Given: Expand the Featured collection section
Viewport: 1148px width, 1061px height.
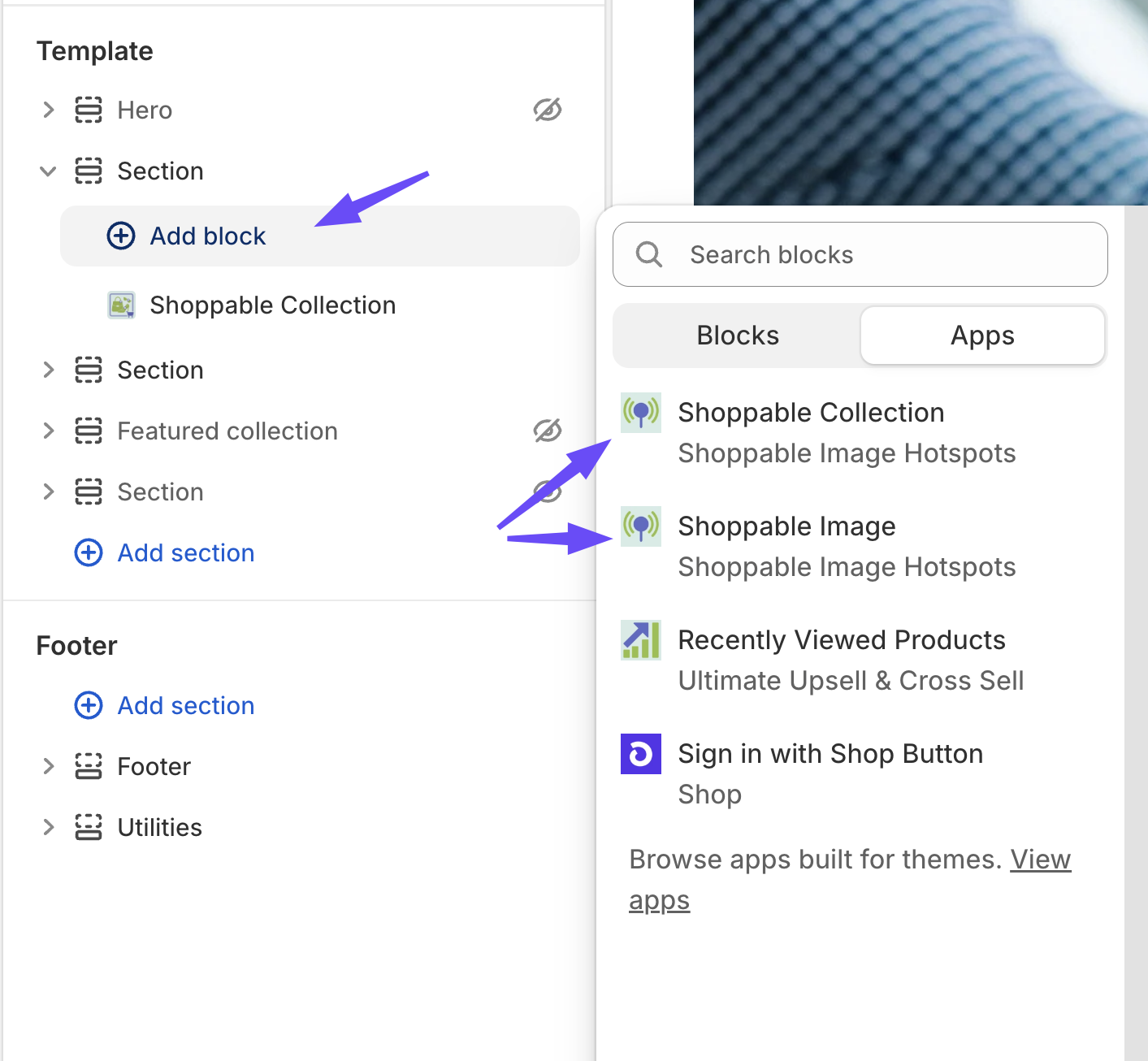Looking at the screenshot, I should pyautogui.click(x=49, y=431).
